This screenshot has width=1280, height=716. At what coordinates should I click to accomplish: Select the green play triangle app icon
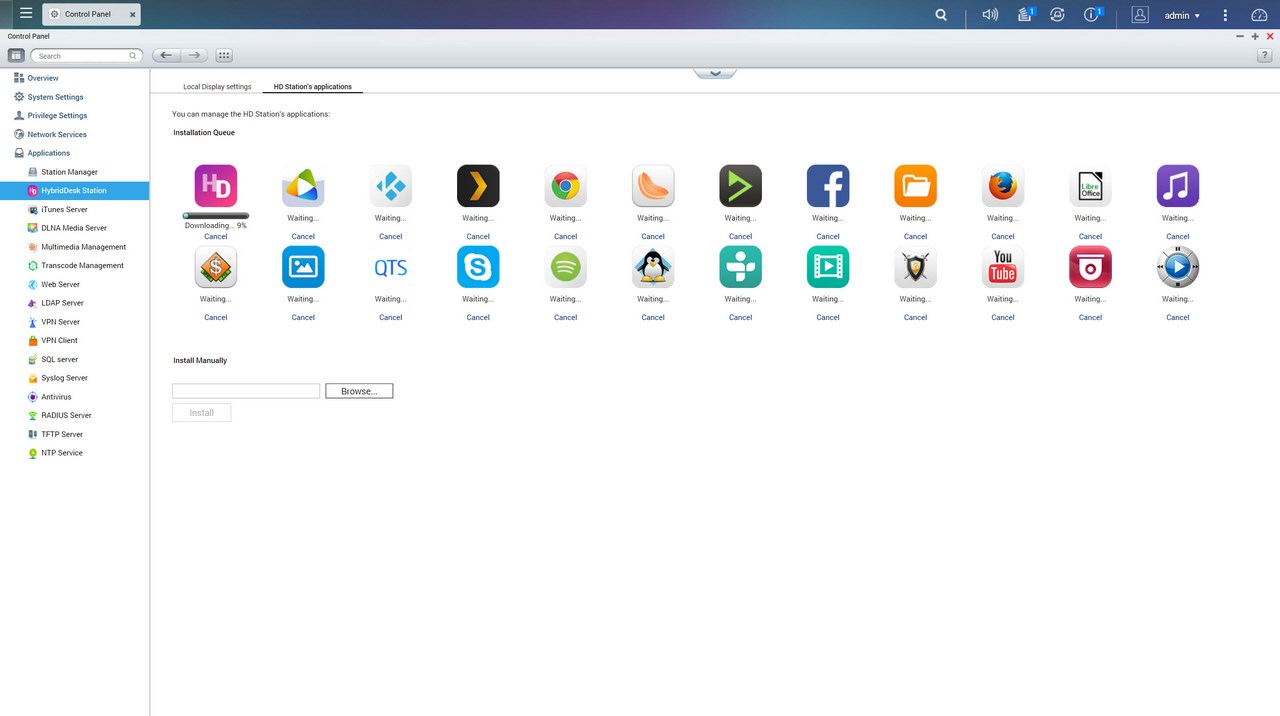tap(740, 186)
